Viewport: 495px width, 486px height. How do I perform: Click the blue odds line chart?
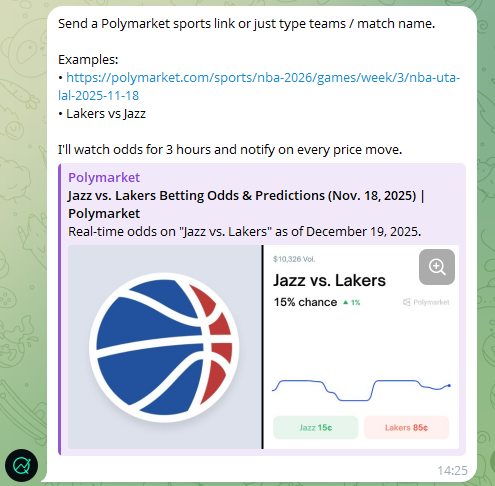[x=361, y=390]
